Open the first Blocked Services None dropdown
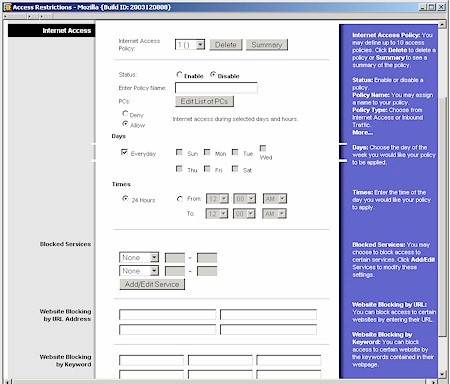Image resolution: width=450 pixels, height=384 pixels. click(139, 257)
